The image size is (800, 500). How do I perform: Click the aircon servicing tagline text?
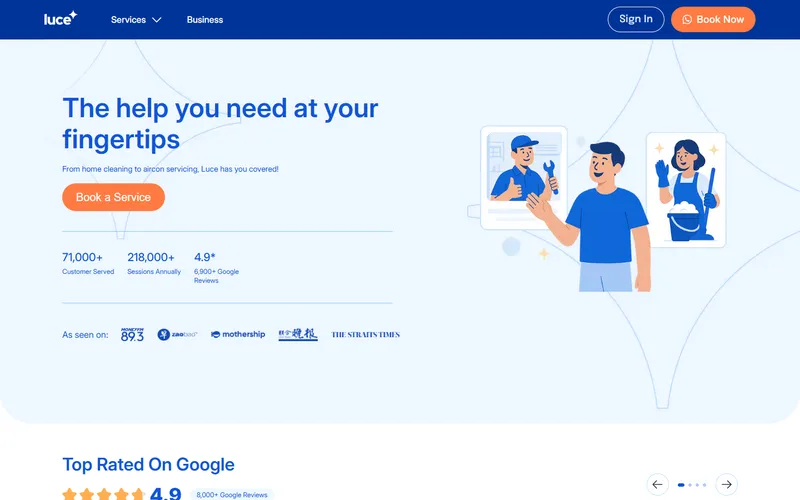point(170,169)
